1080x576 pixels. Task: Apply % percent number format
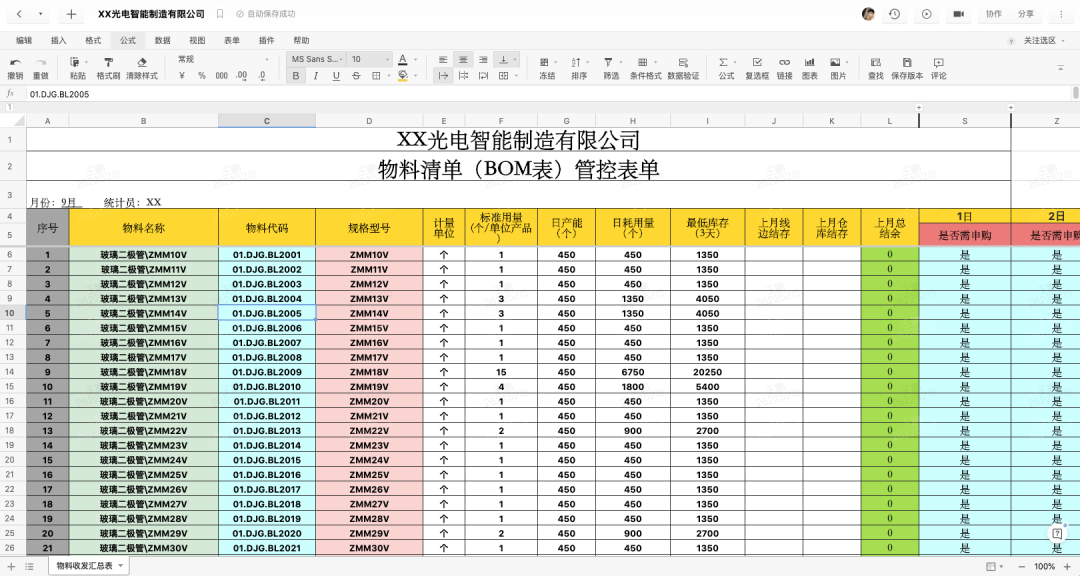point(202,76)
